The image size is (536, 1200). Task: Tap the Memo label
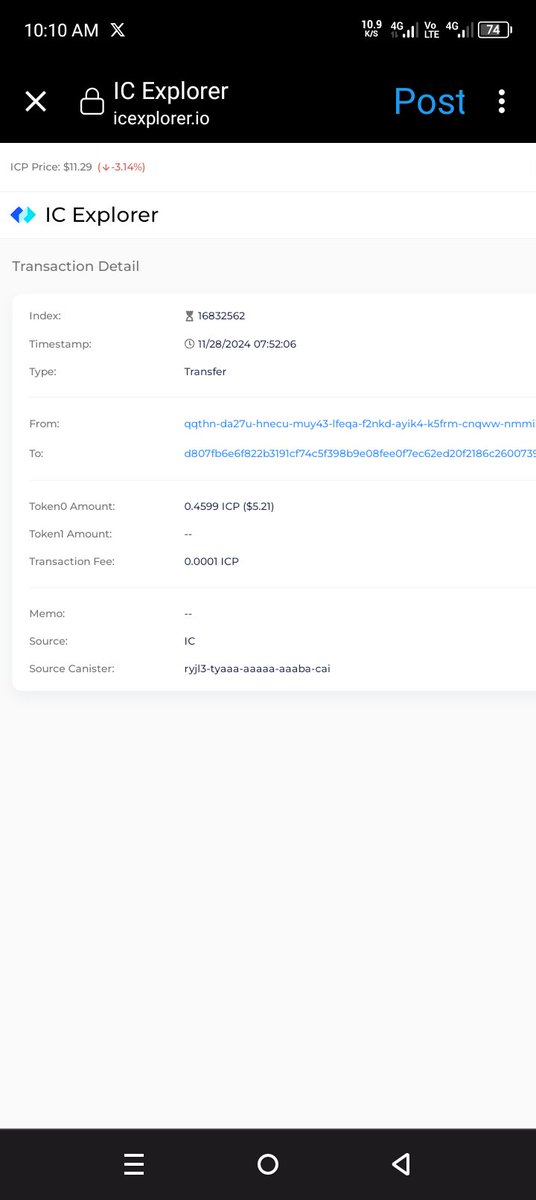(47, 613)
